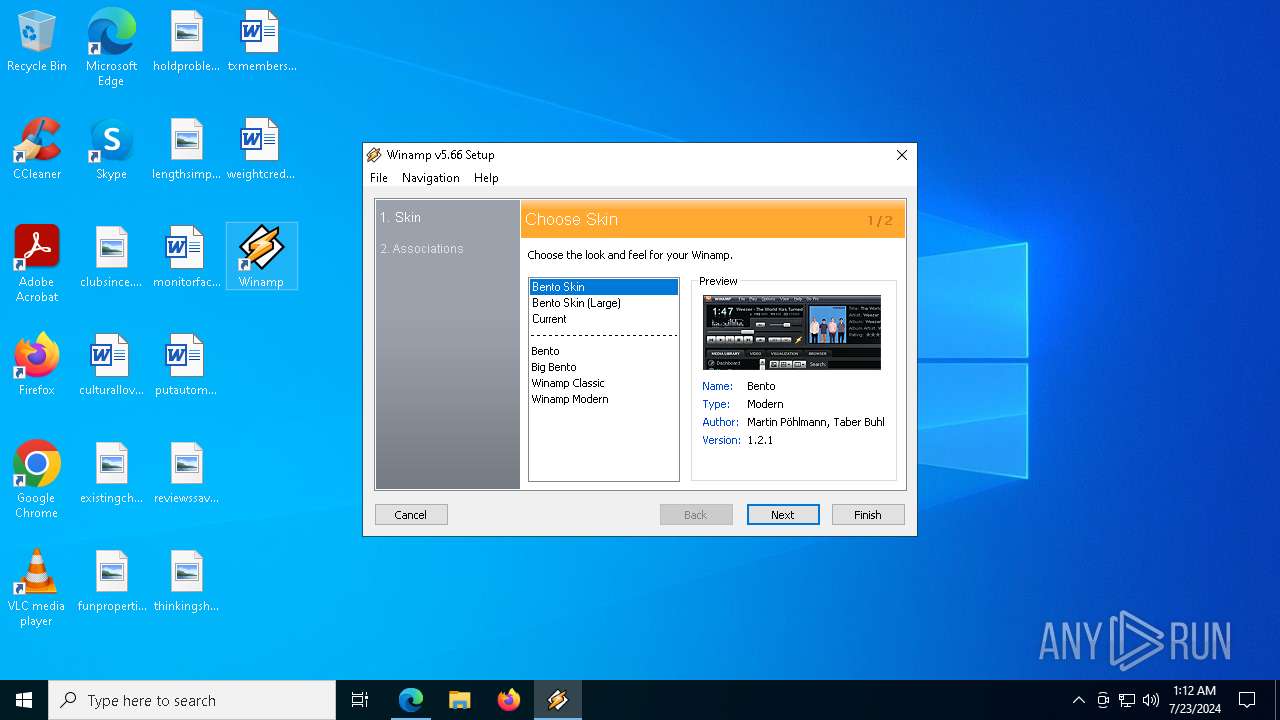This screenshot has height=720, width=1280.
Task: Select the funproperti image file icon
Action: pyautogui.click(x=111, y=581)
